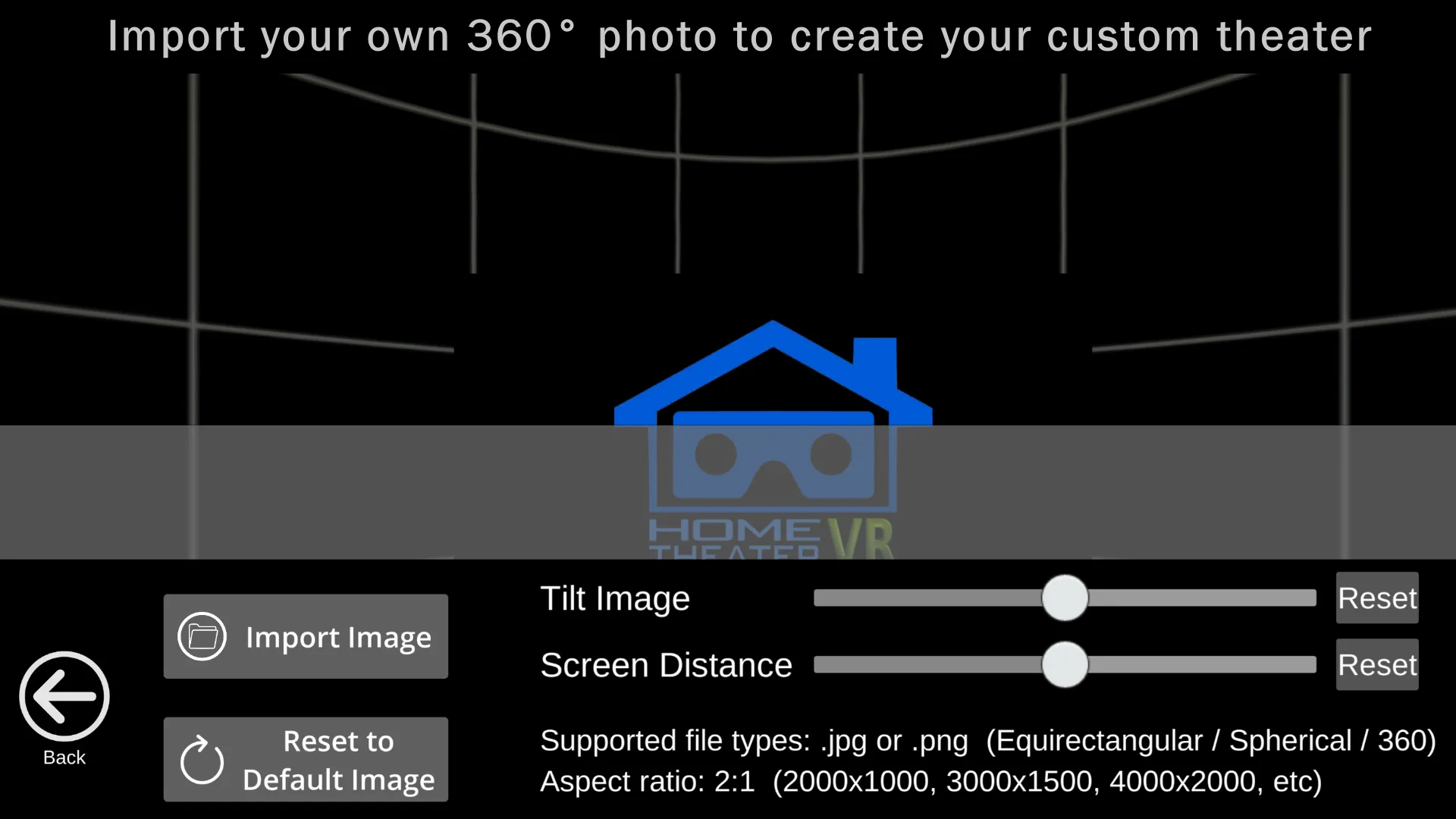Image resolution: width=1456 pixels, height=819 pixels.
Task: Toggle the Tilt Image reset control
Action: [x=1377, y=597]
